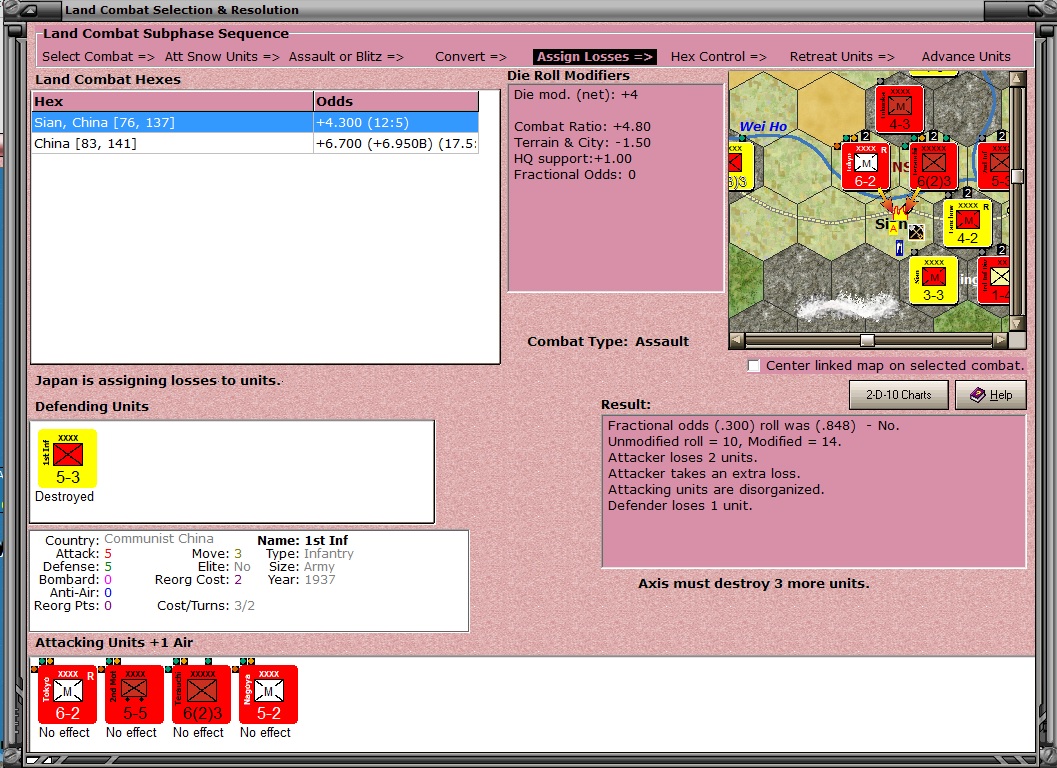Click the Reorg Cost value 2
The image size is (1057, 768).
pos(238,580)
